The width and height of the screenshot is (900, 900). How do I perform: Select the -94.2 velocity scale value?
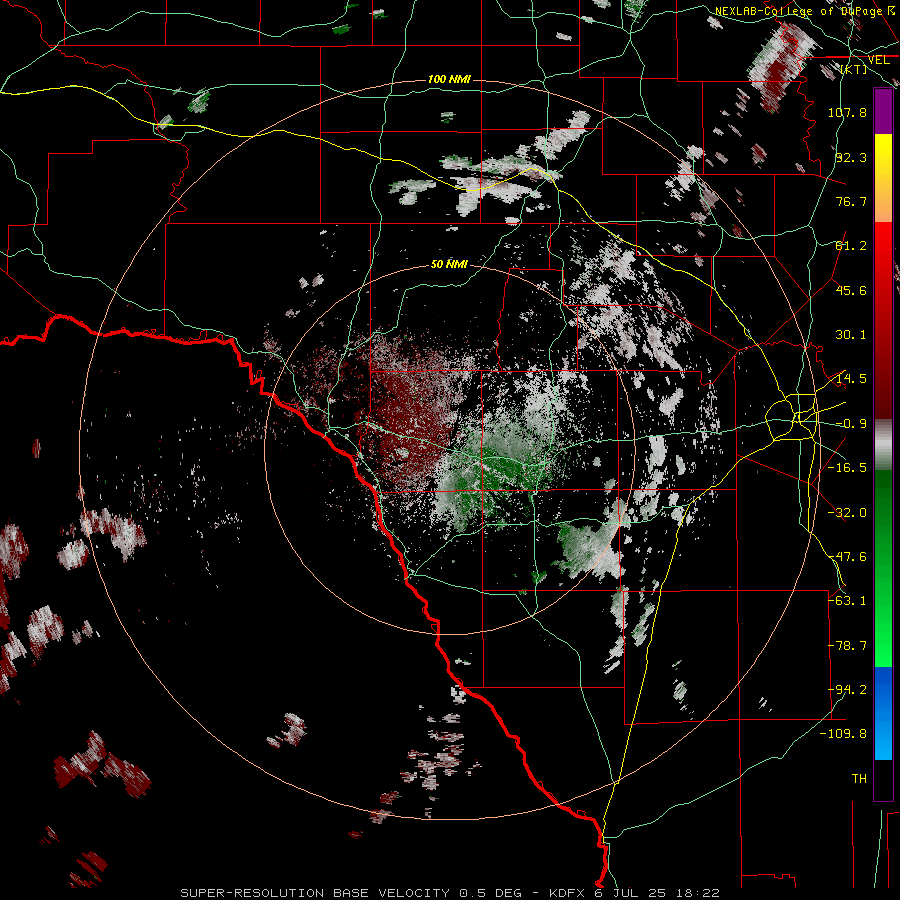pos(847,690)
